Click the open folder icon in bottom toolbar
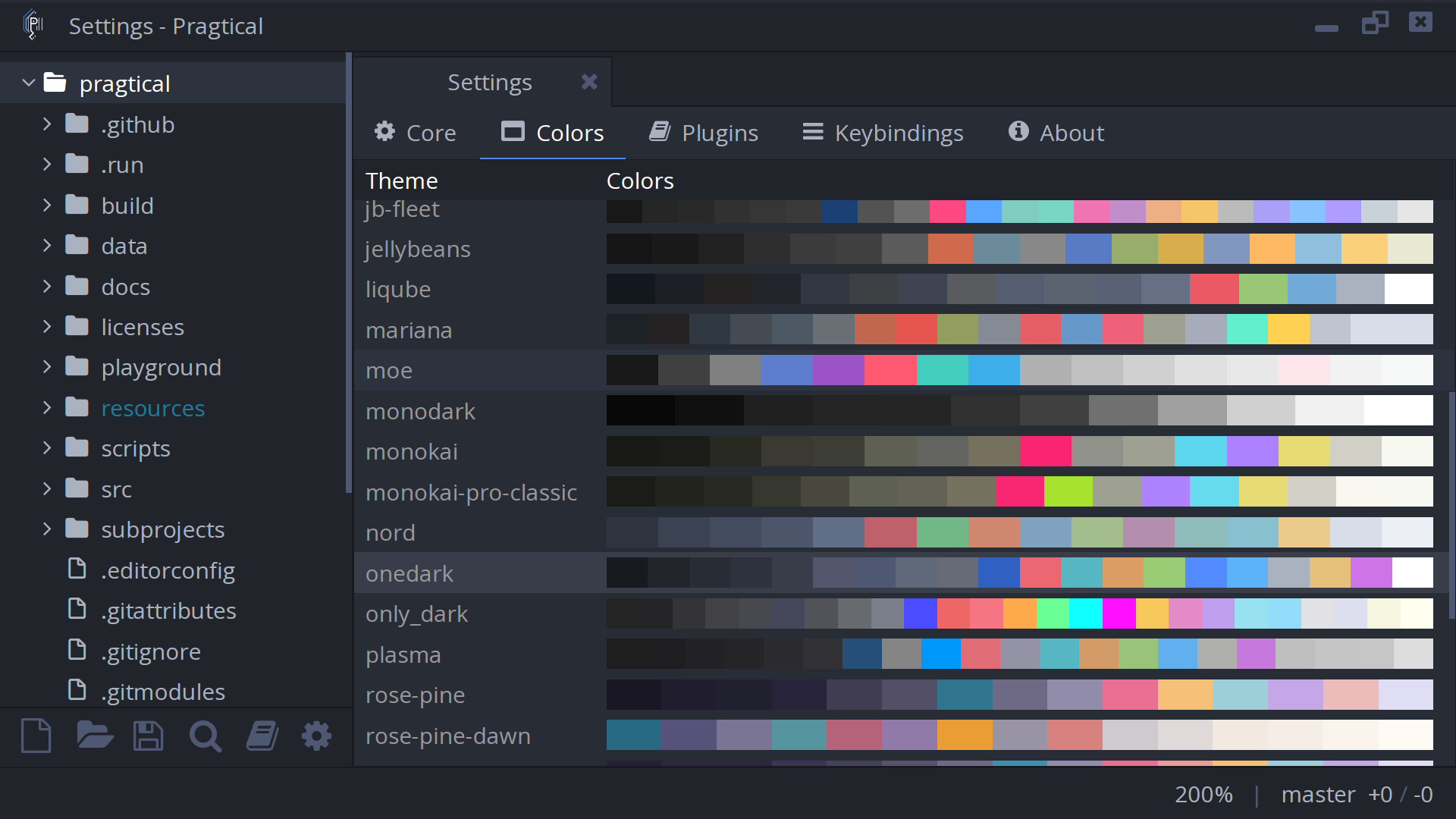Screen dimensions: 1456x819 tap(95, 736)
